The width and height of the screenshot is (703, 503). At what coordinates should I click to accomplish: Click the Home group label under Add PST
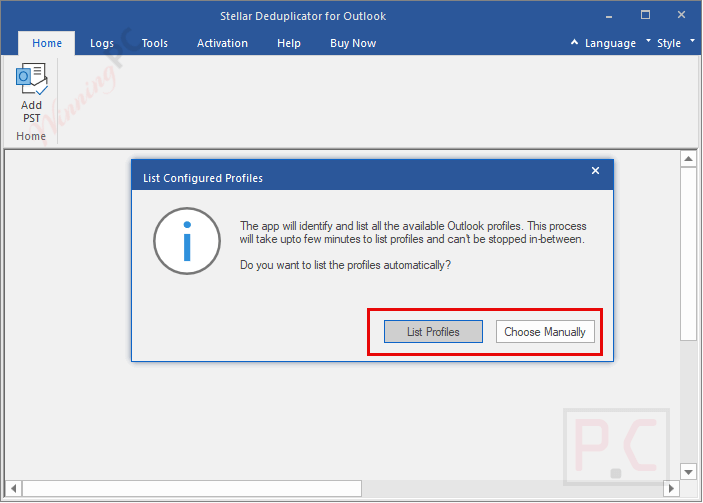[31, 136]
